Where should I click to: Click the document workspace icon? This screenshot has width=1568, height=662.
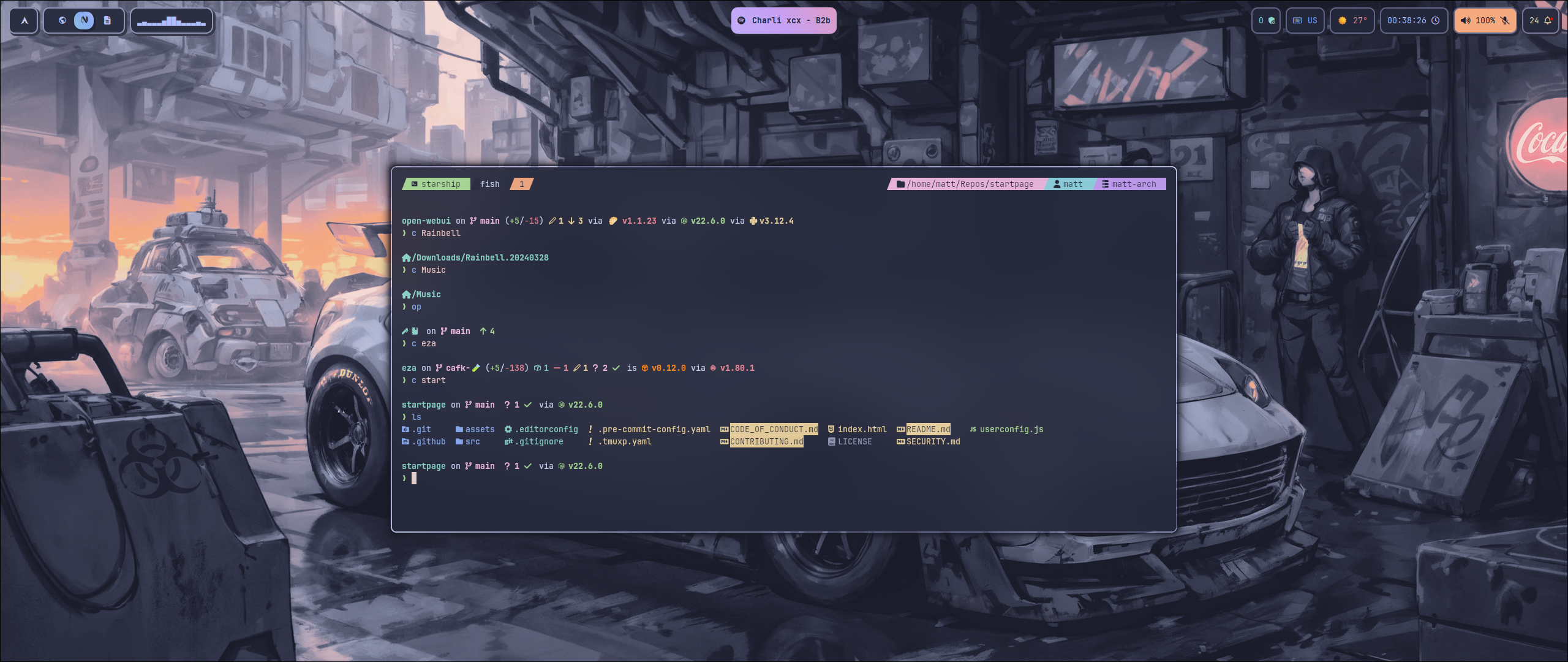(x=107, y=20)
